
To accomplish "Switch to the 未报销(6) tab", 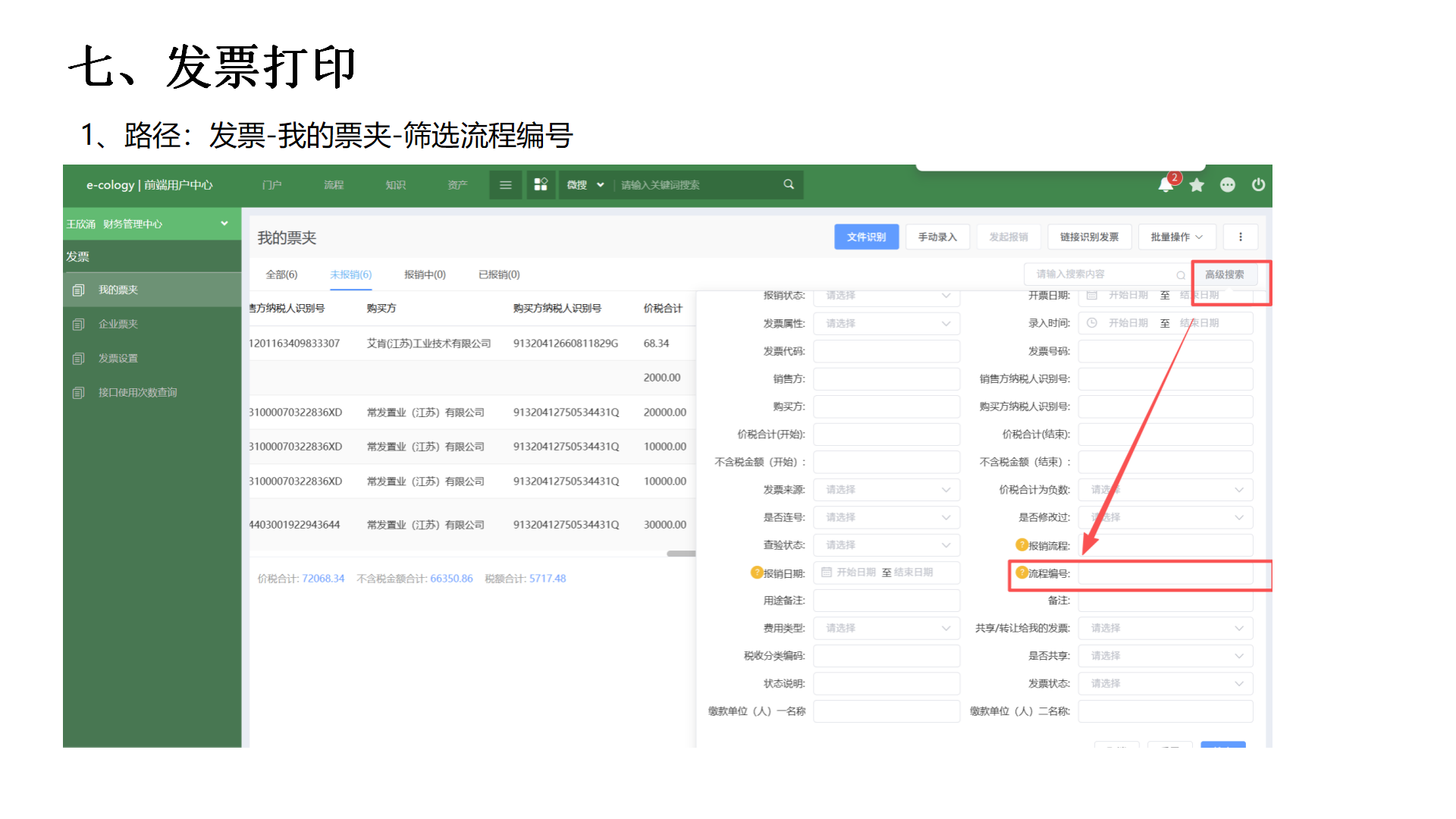I will [350, 275].
